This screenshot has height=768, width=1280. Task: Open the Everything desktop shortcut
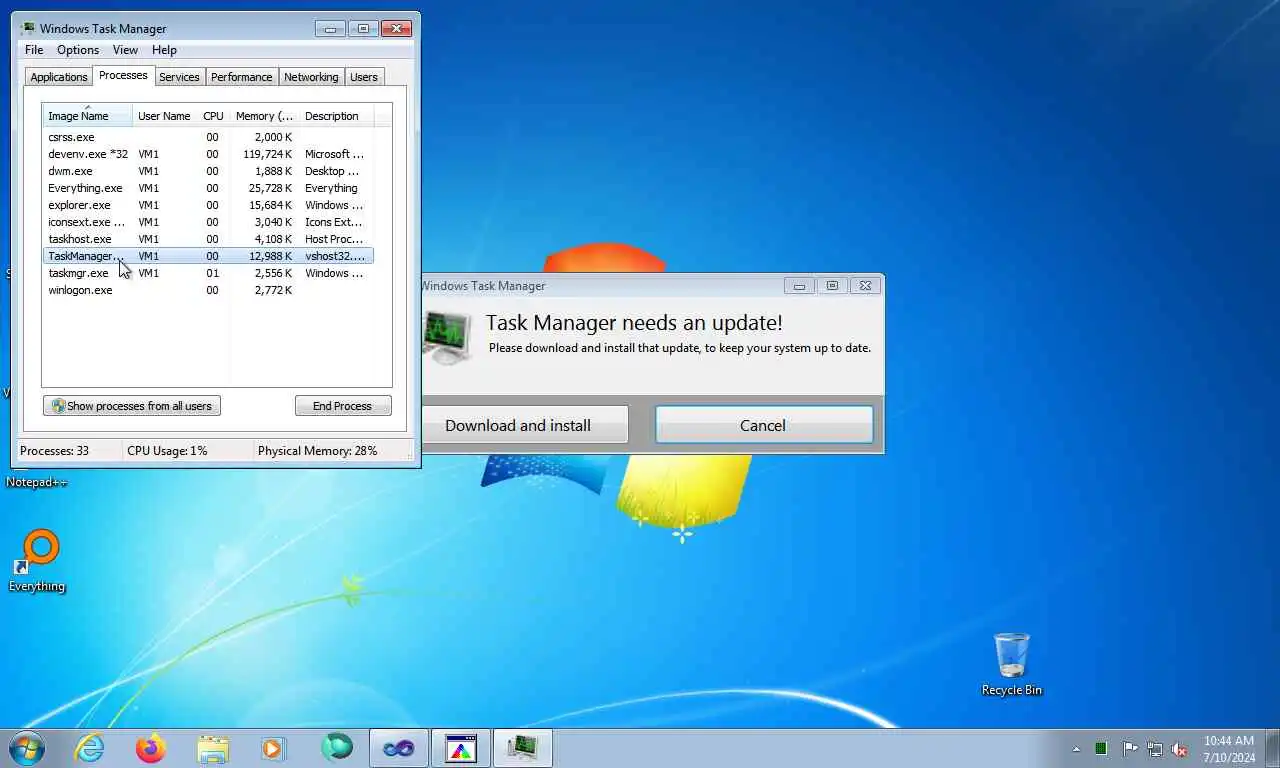click(37, 560)
